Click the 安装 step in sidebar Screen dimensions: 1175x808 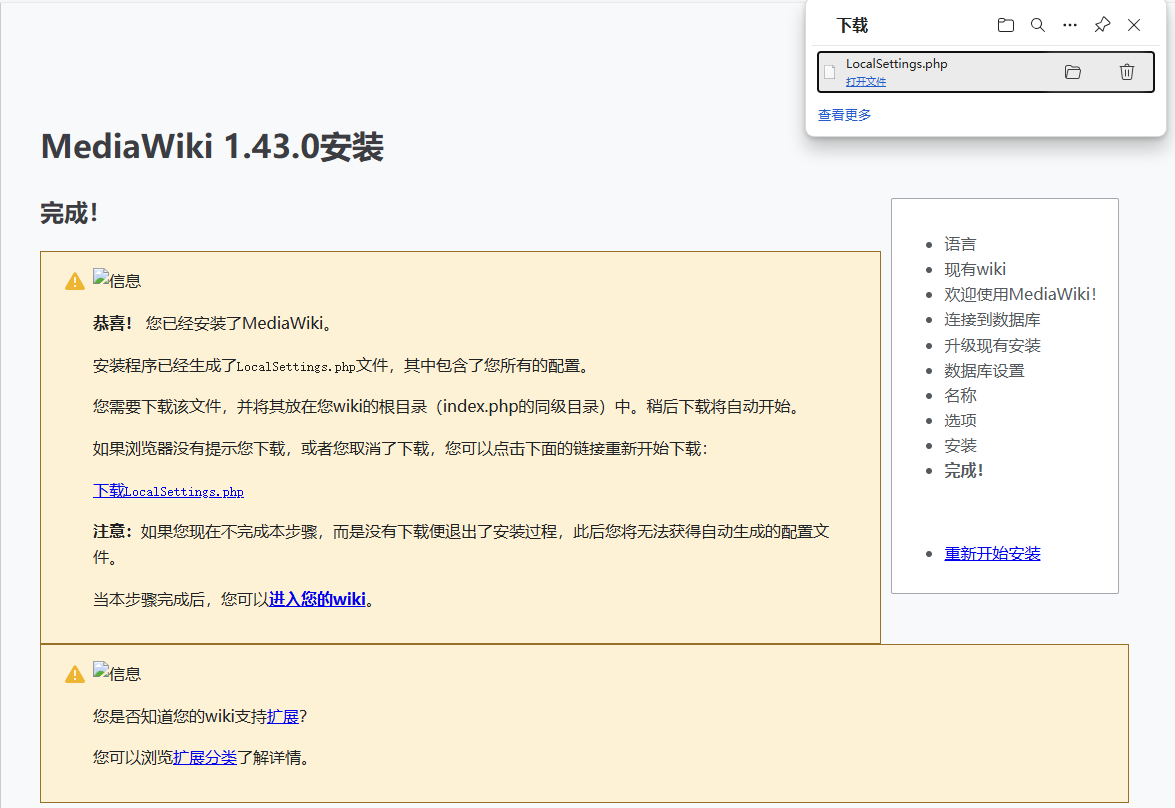point(960,446)
